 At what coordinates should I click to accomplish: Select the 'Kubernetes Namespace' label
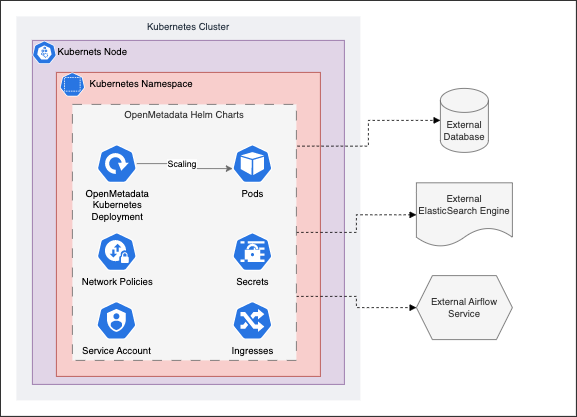coord(141,84)
